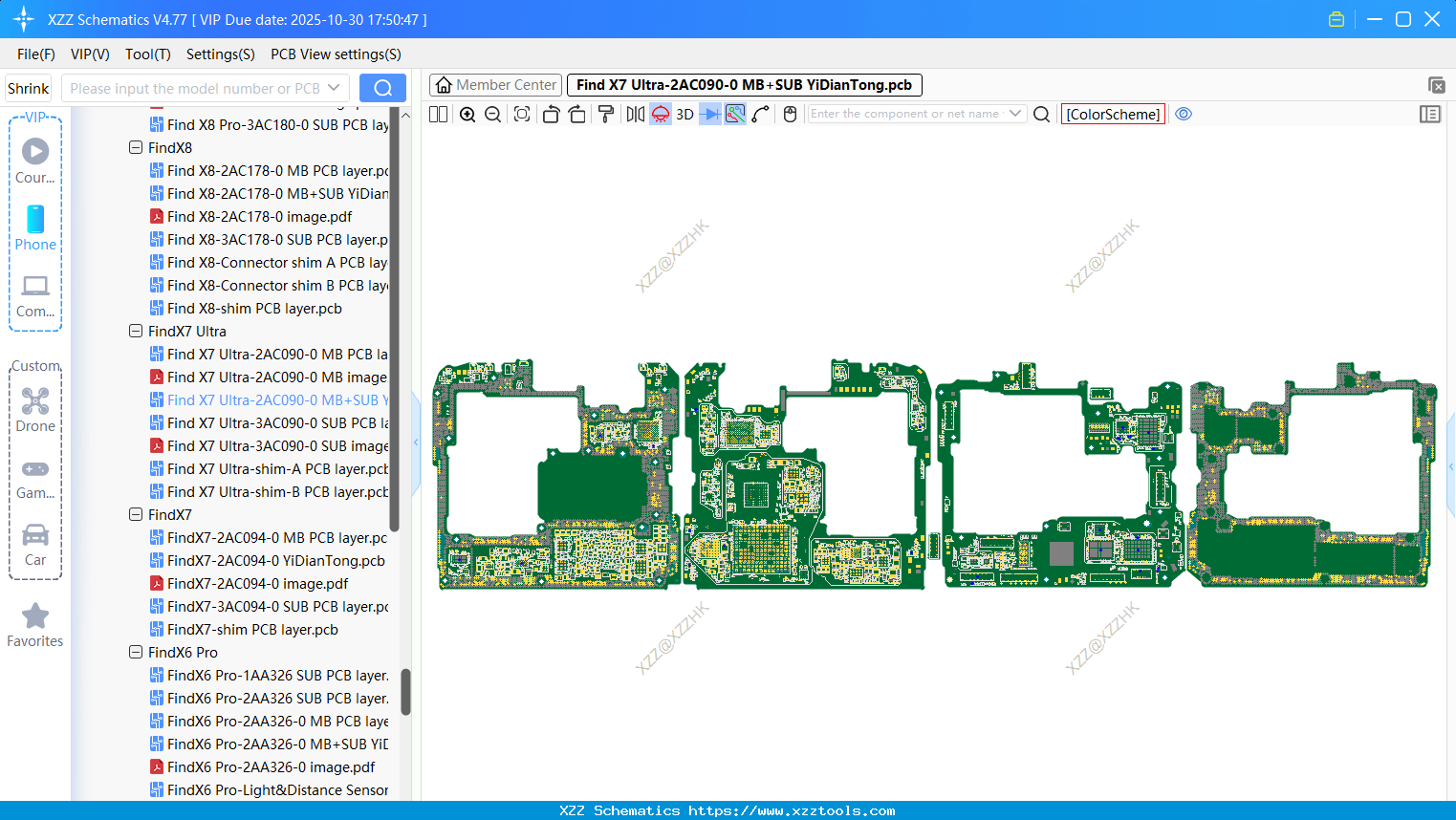Fit the PCB to the screen
Screen dimensions: 1456x820
coord(522,115)
